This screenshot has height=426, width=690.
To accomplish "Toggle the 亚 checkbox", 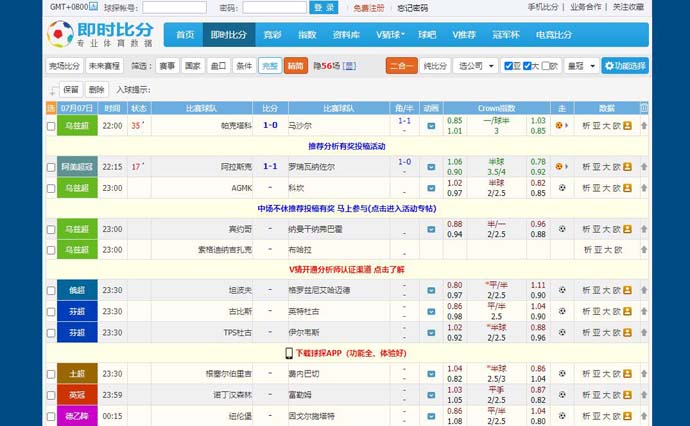I will coord(508,66).
